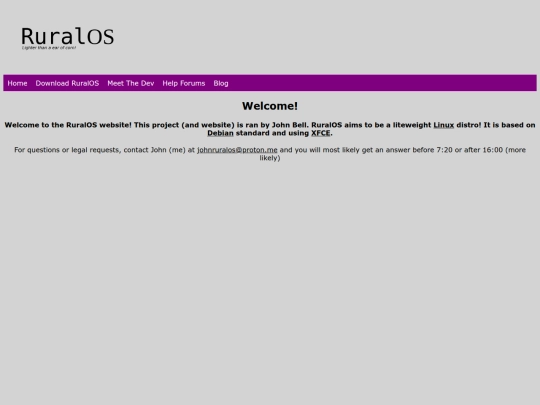Screen dimensions: 540x405
Task: Click the RuralOS logo title
Action: (x=68, y=36)
